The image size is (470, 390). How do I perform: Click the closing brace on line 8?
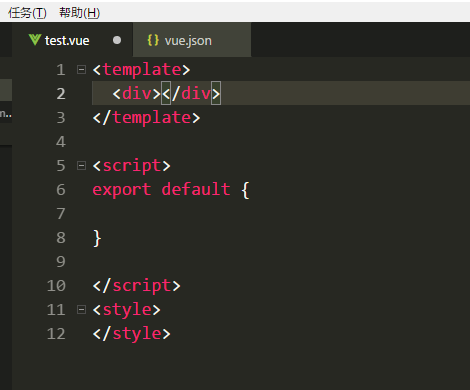point(97,238)
